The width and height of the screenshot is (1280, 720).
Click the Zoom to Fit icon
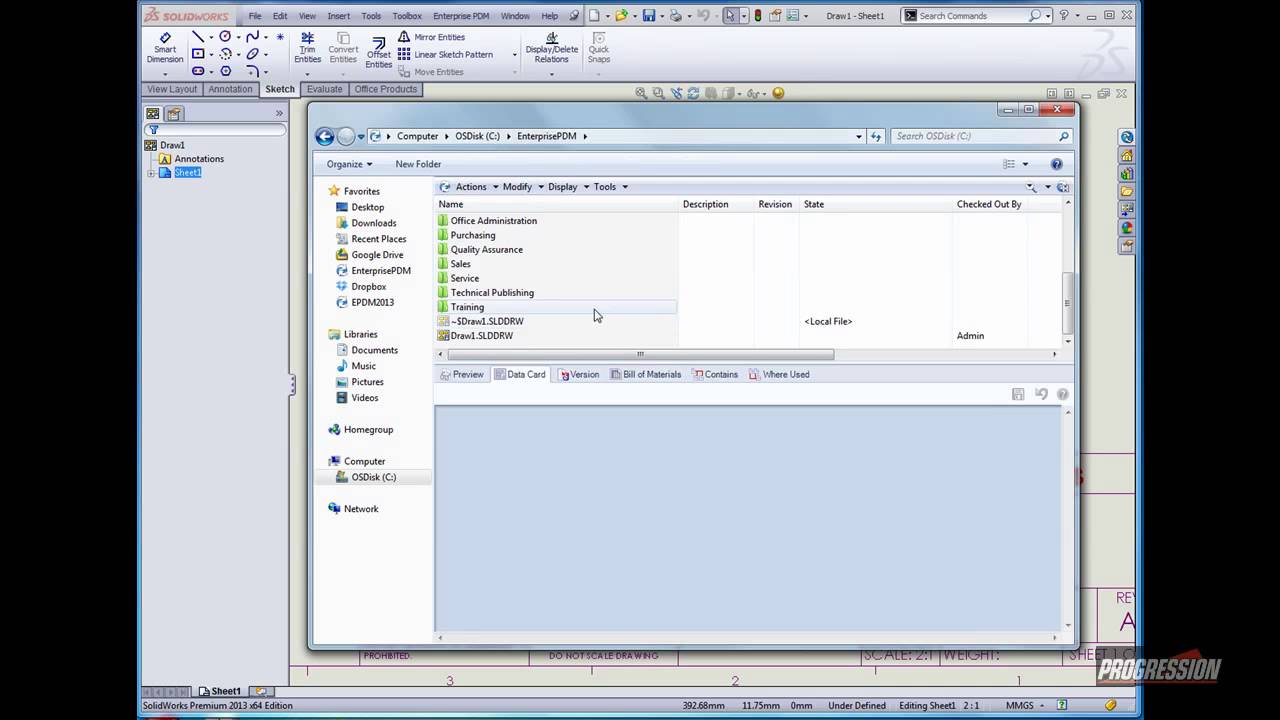(x=640, y=93)
